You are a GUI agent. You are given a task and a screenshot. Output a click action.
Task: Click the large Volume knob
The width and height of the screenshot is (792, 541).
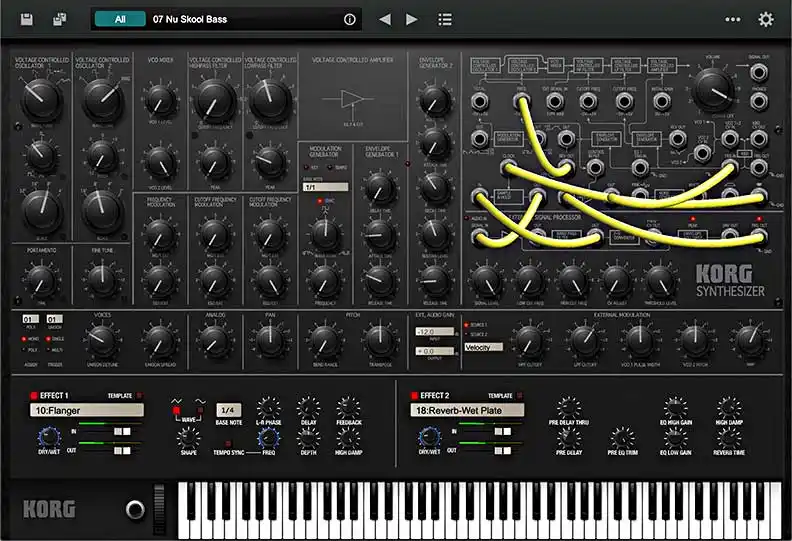(713, 90)
